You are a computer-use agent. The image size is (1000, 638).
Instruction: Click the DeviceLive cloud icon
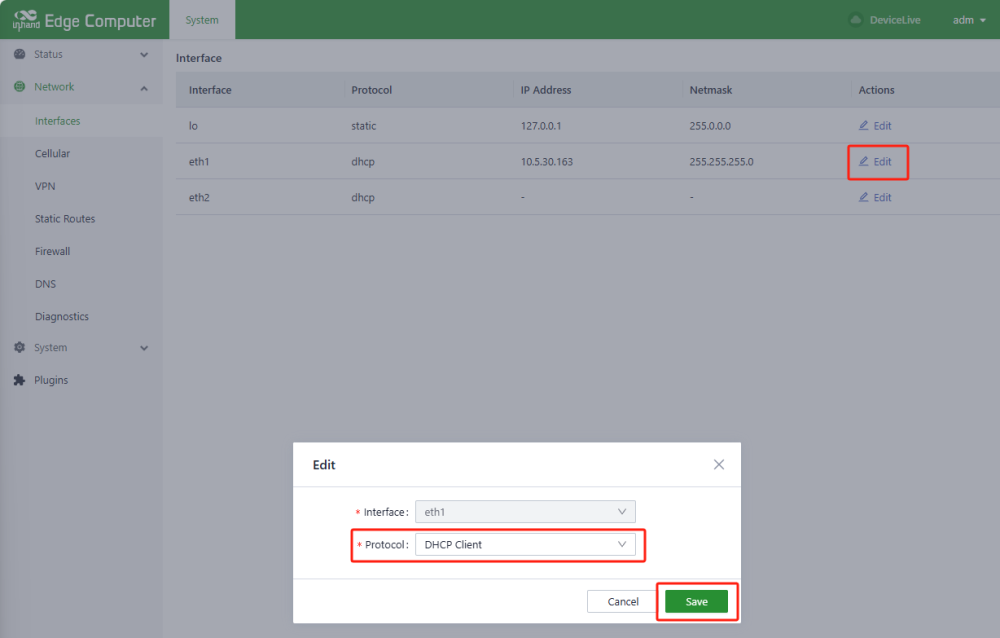click(855, 20)
